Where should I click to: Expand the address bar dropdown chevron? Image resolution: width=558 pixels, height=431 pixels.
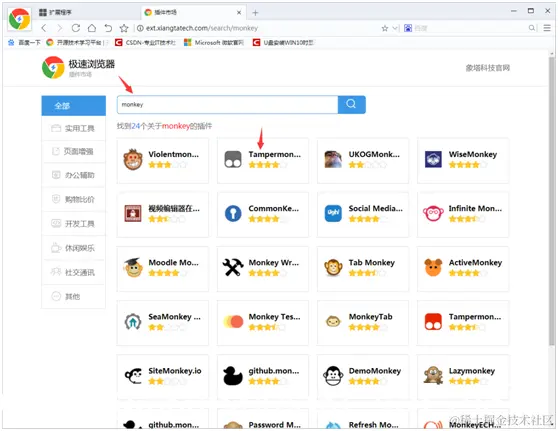pyautogui.click(x=394, y=28)
